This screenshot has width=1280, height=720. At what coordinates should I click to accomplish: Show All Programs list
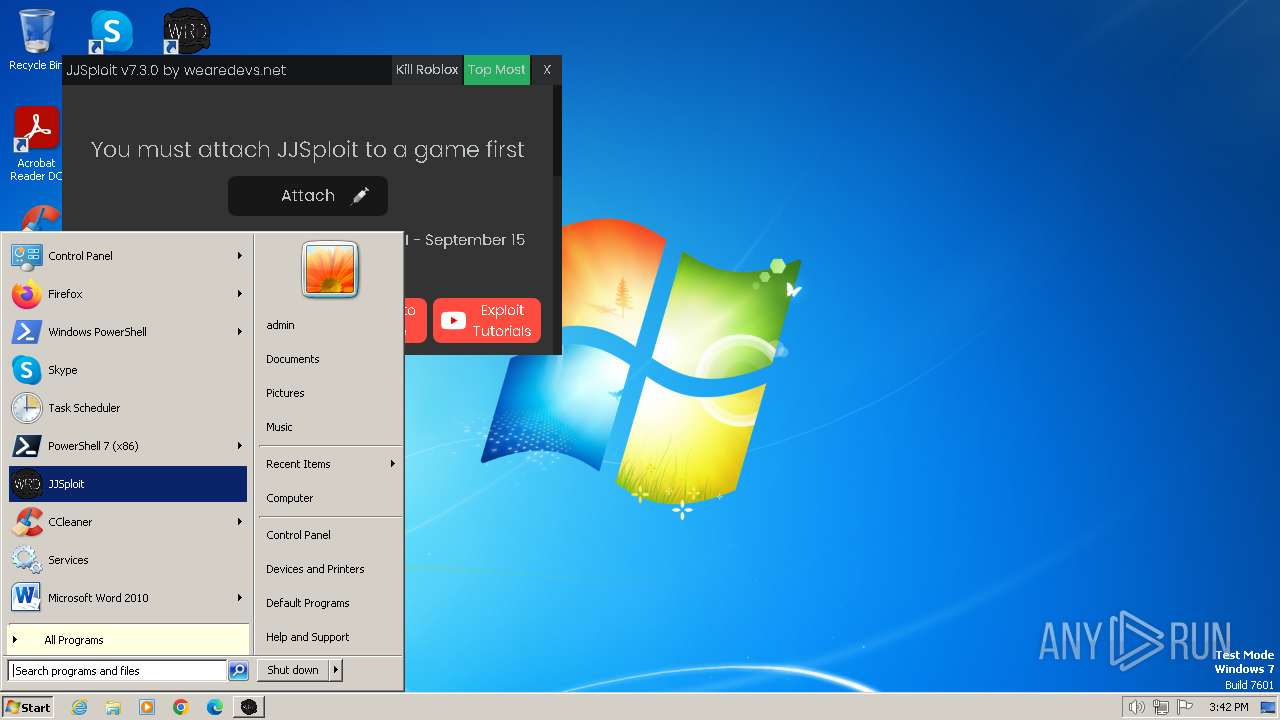128,640
